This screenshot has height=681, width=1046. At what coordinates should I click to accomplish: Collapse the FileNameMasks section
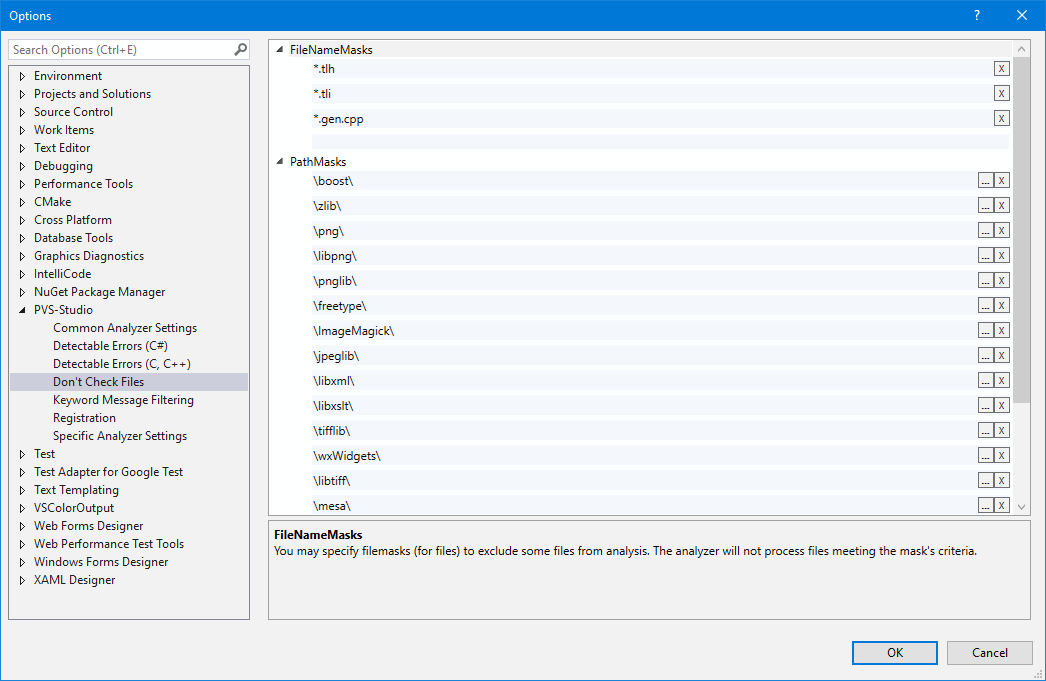pos(280,49)
